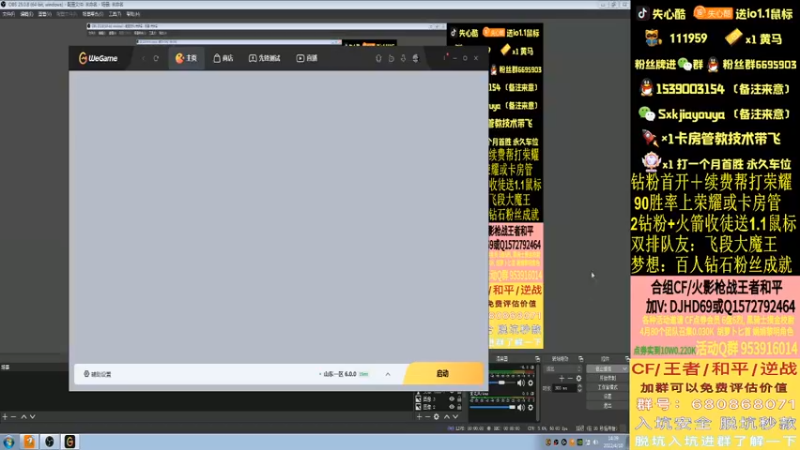Remove the selected source with minus icon
This screenshot has width=800, height=450.
click(x=428, y=417)
